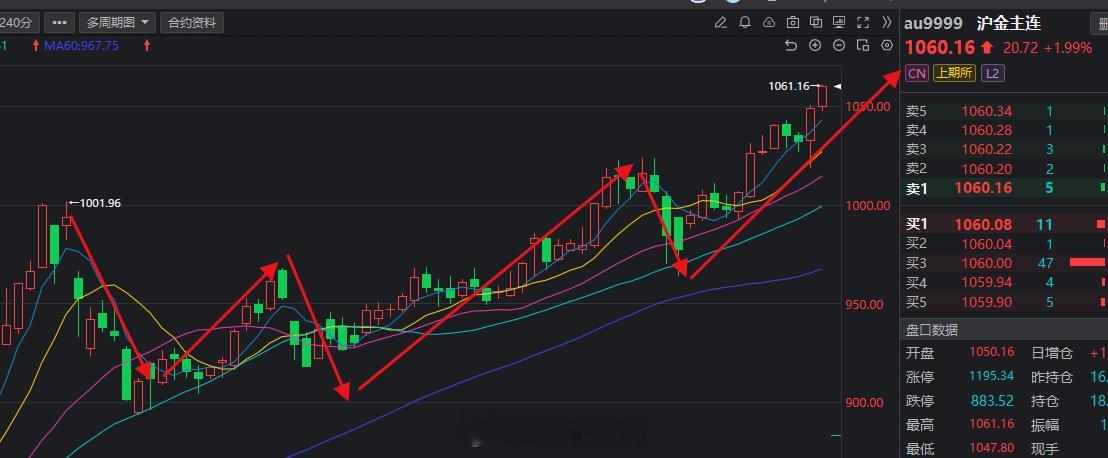Click the 买1 volume 11

pyautogui.click(x=1044, y=225)
